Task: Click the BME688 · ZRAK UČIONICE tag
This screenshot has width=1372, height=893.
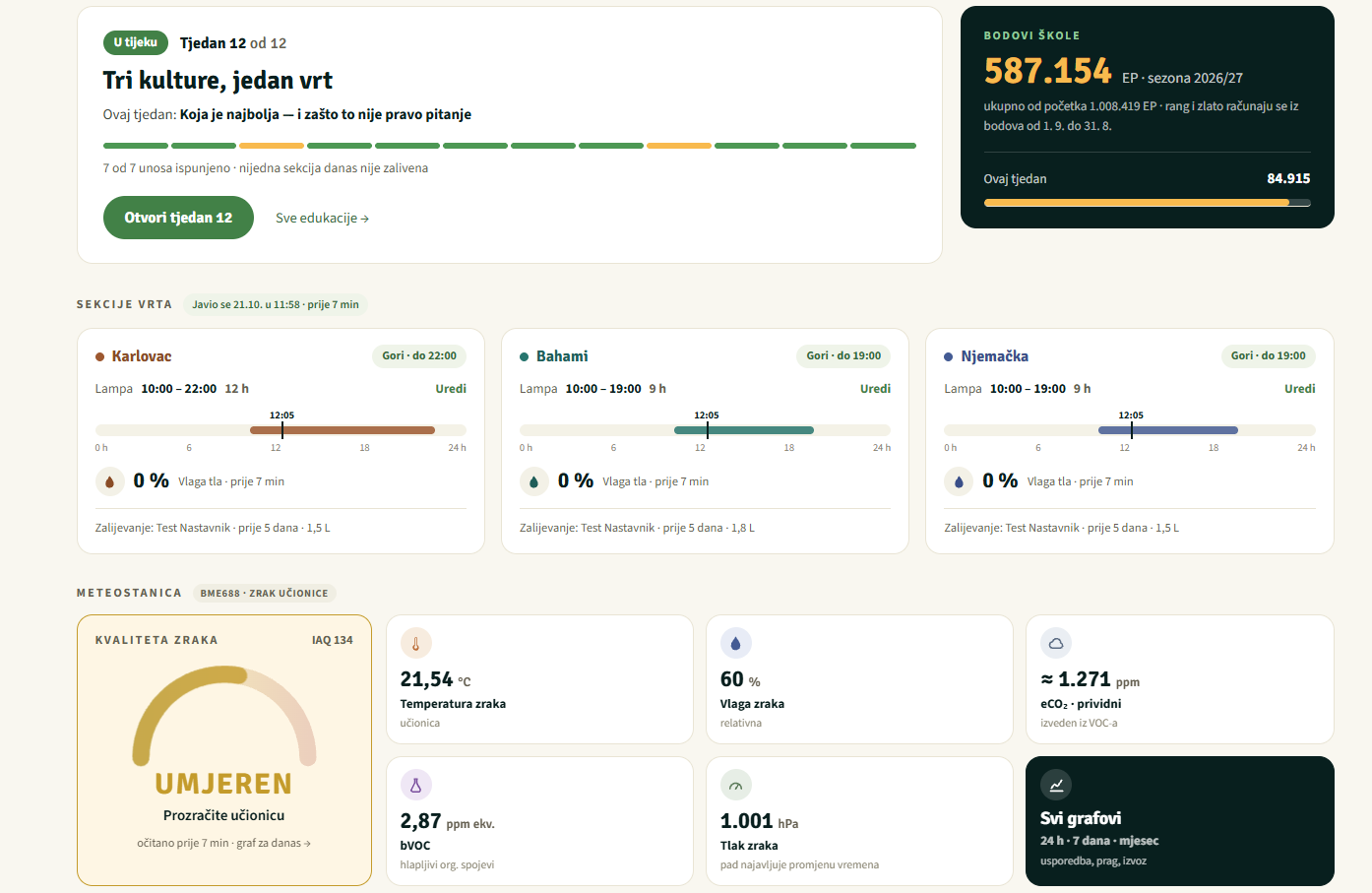Action: click(x=264, y=593)
